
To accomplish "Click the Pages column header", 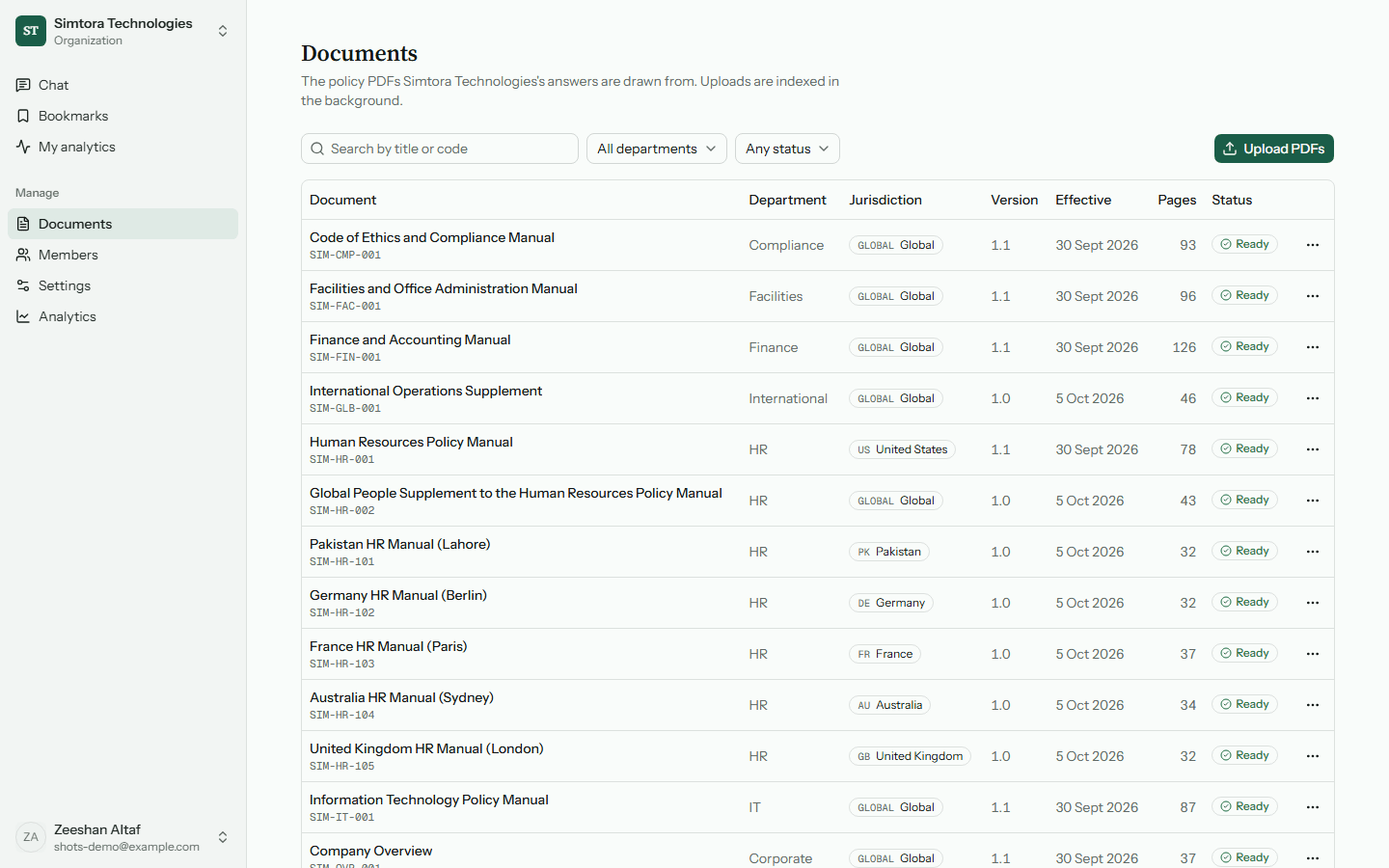I will coord(1177,200).
